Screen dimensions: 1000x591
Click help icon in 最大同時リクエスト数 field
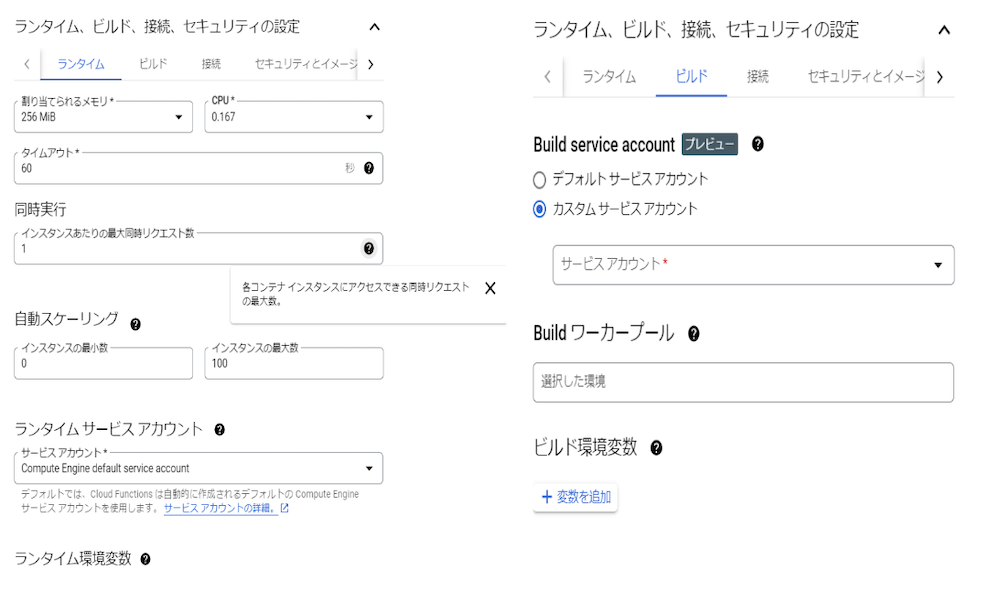369,248
